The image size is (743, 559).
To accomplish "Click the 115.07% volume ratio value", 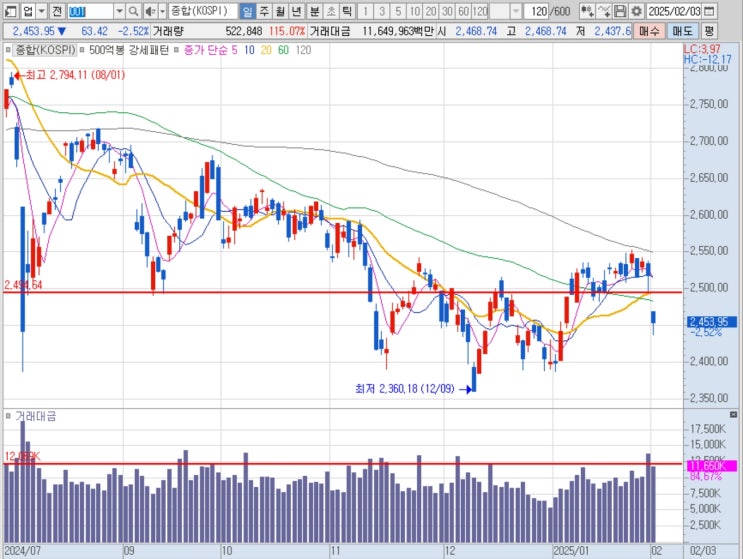I will [287, 31].
